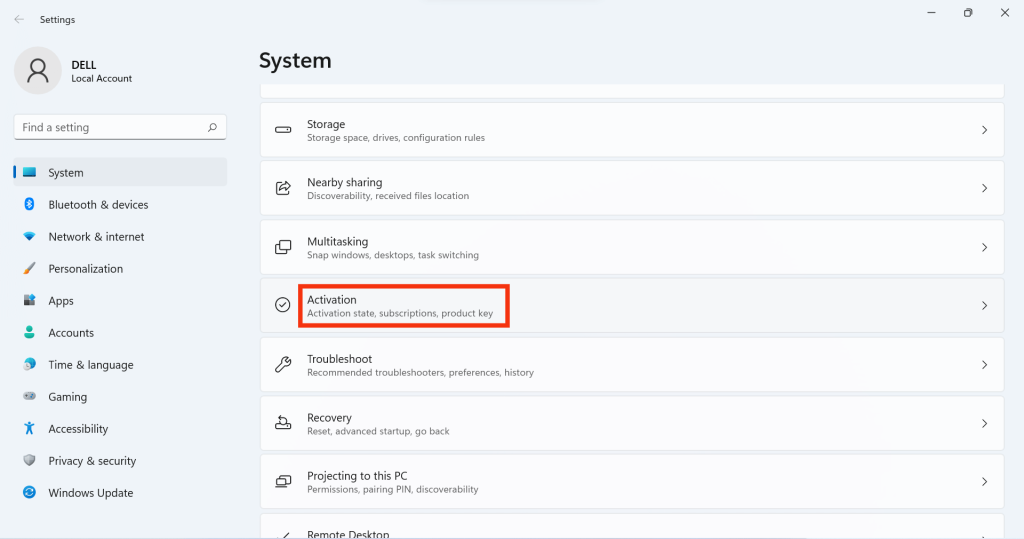1024x539 pixels.
Task: Click the Accessibility figure icon
Action: (29, 429)
